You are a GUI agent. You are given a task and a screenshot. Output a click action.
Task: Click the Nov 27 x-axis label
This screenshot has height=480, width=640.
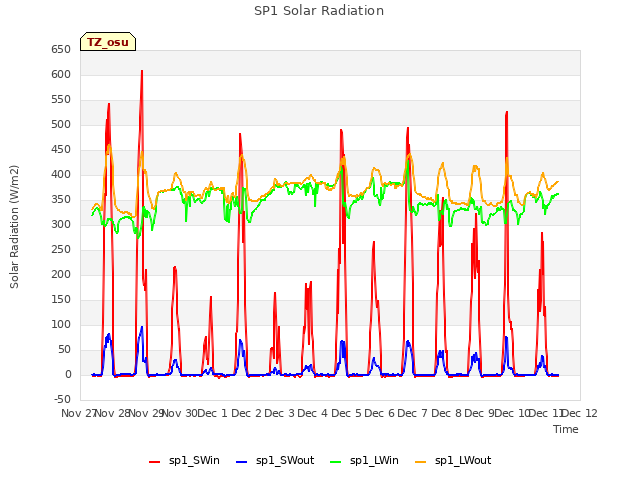click(x=78, y=413)
